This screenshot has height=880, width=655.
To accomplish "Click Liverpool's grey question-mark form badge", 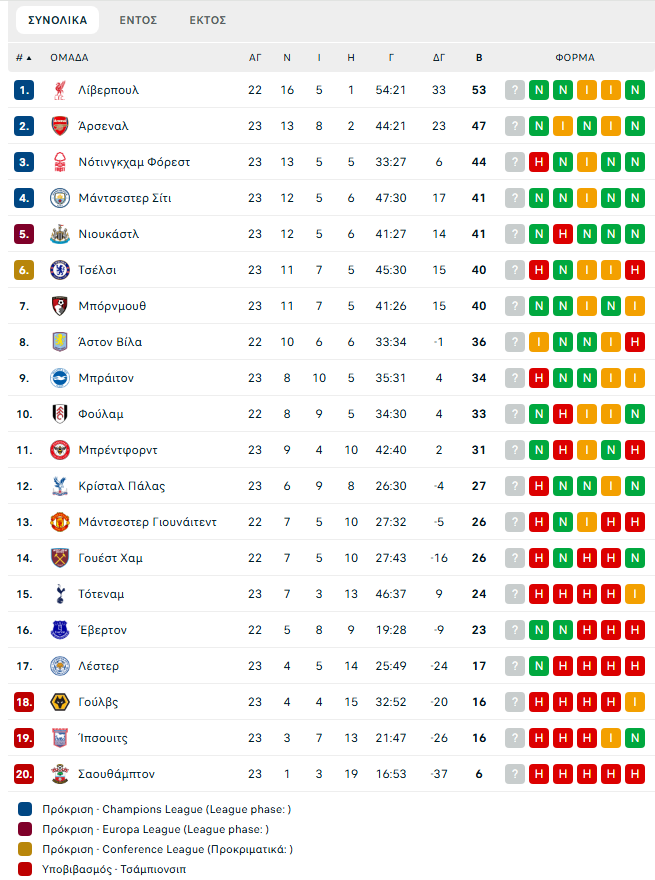I will coord(515,90).
